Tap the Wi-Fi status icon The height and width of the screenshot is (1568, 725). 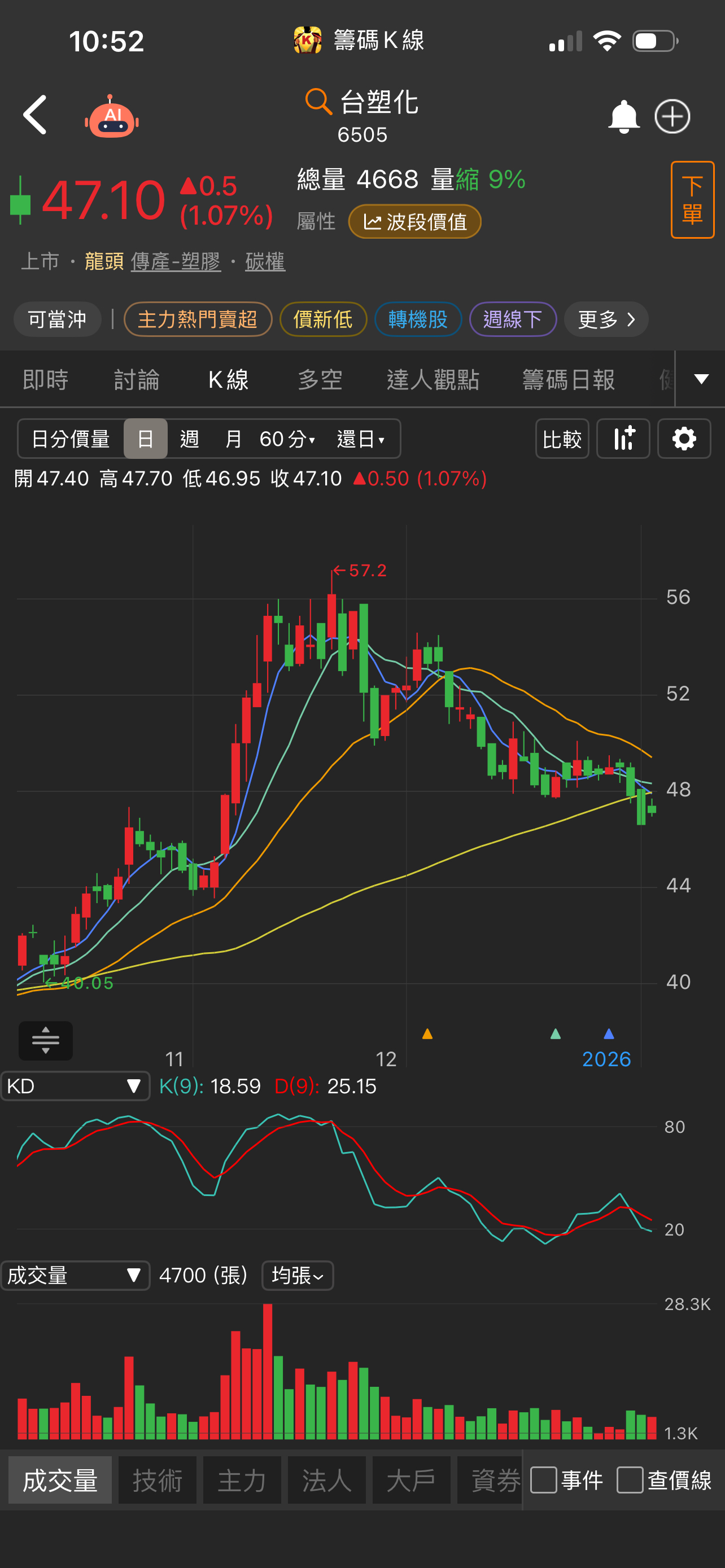(607, 41)
